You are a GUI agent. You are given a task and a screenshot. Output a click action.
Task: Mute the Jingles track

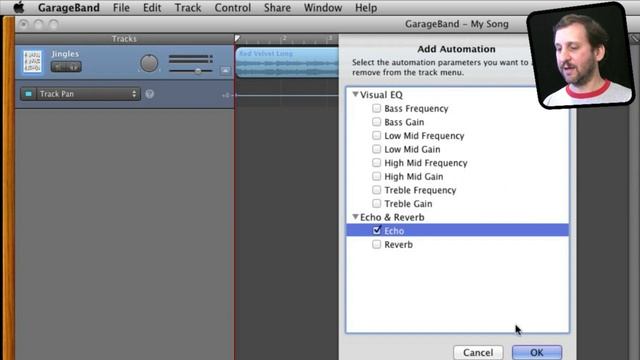tap(58, 67)
